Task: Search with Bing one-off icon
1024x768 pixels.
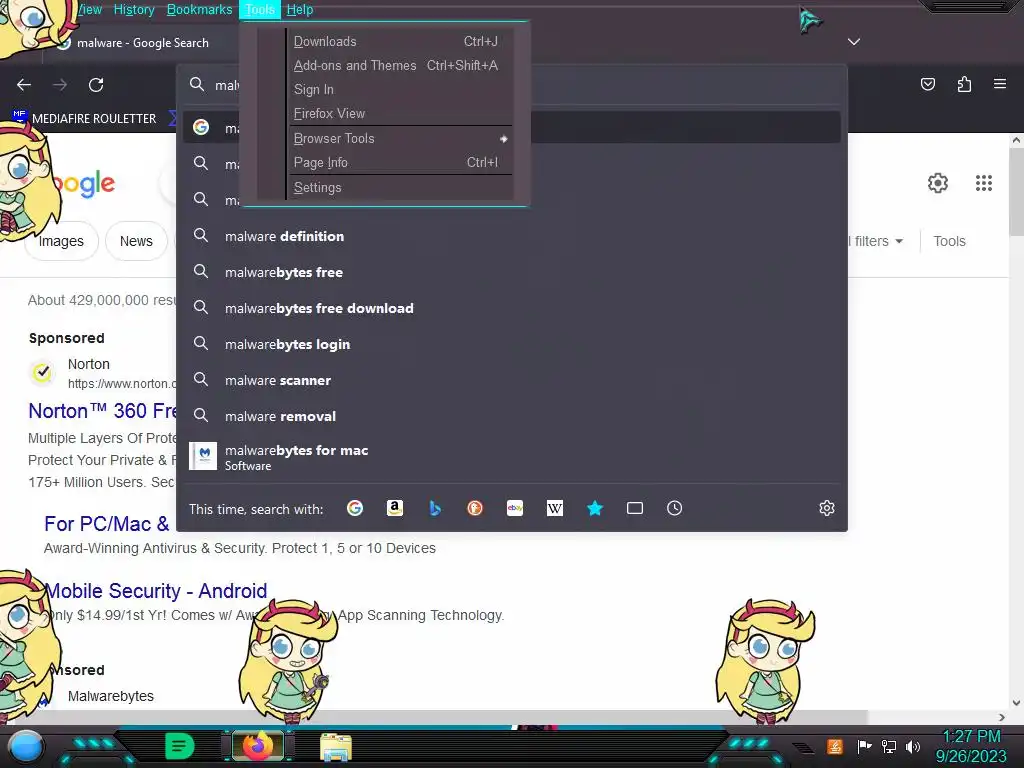Action: click(435, 508)
